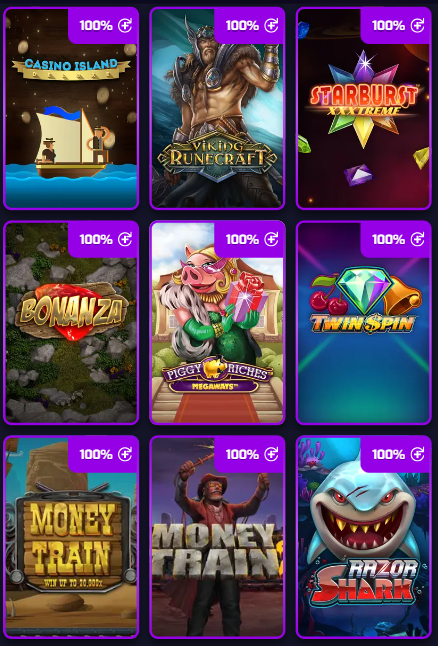
Task: Click bonus icon on Casino Island tile
Action: point(125,26)
